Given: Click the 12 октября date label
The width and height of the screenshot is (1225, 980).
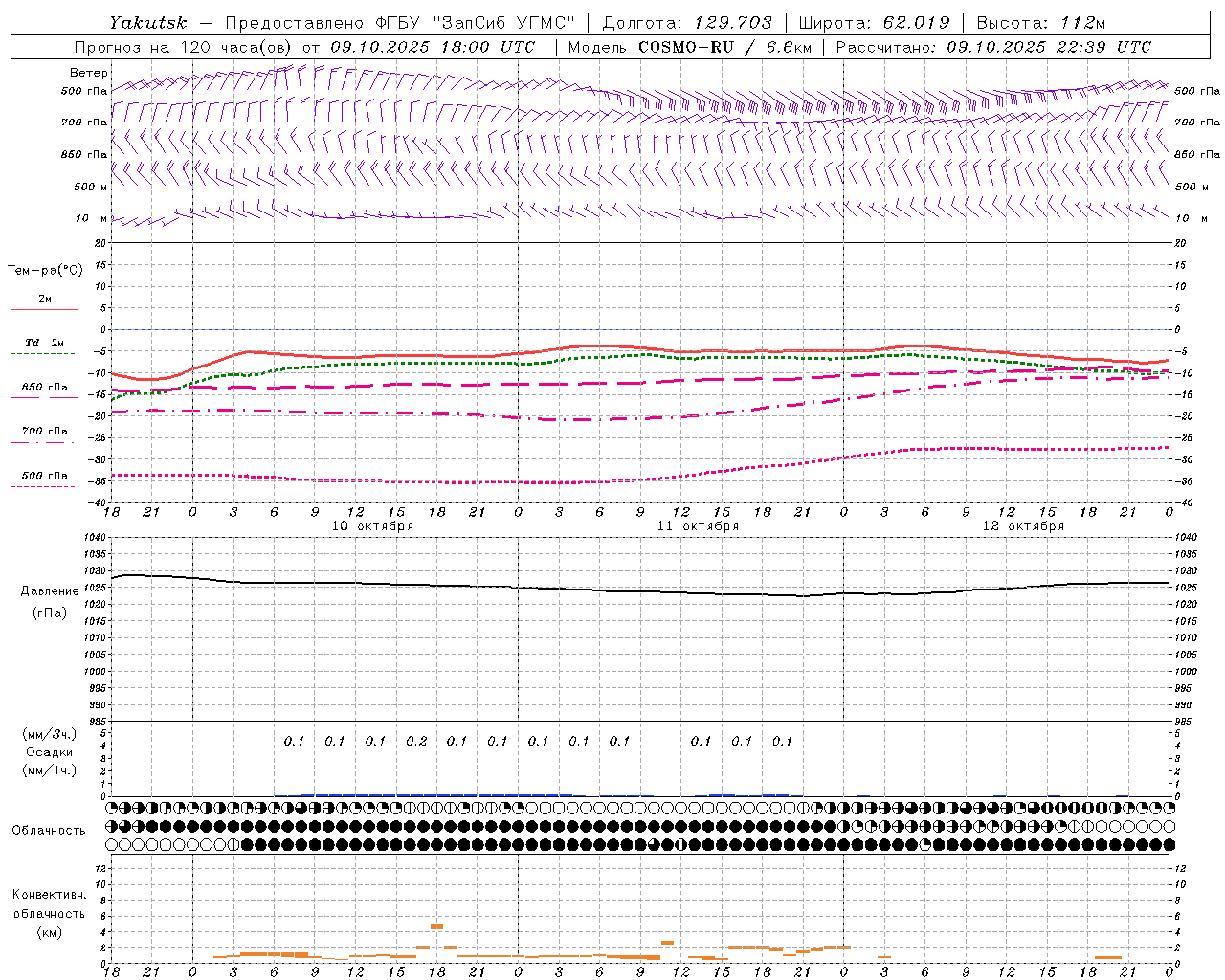Looking at the screenshot, I should pos(1023,526).
